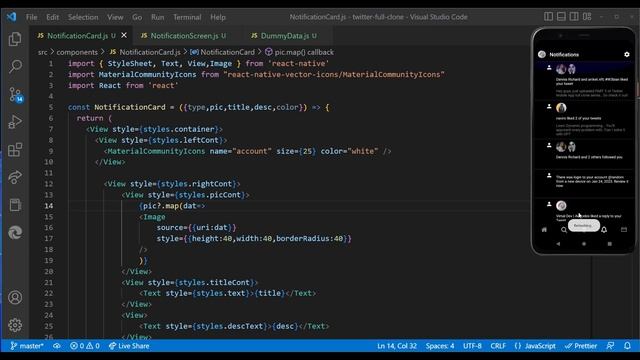Open Source Control view with 14 changes
The width and height of the screenshot is (640, 360).
(x=16, y=95)
